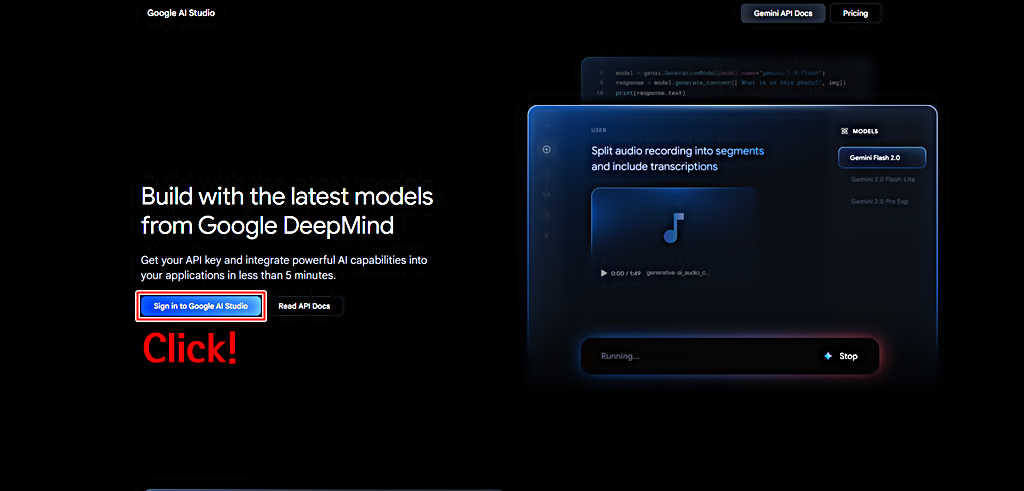
Task: Click the 0:00 / 1:49 audio time text
Action: coord(626,274)
